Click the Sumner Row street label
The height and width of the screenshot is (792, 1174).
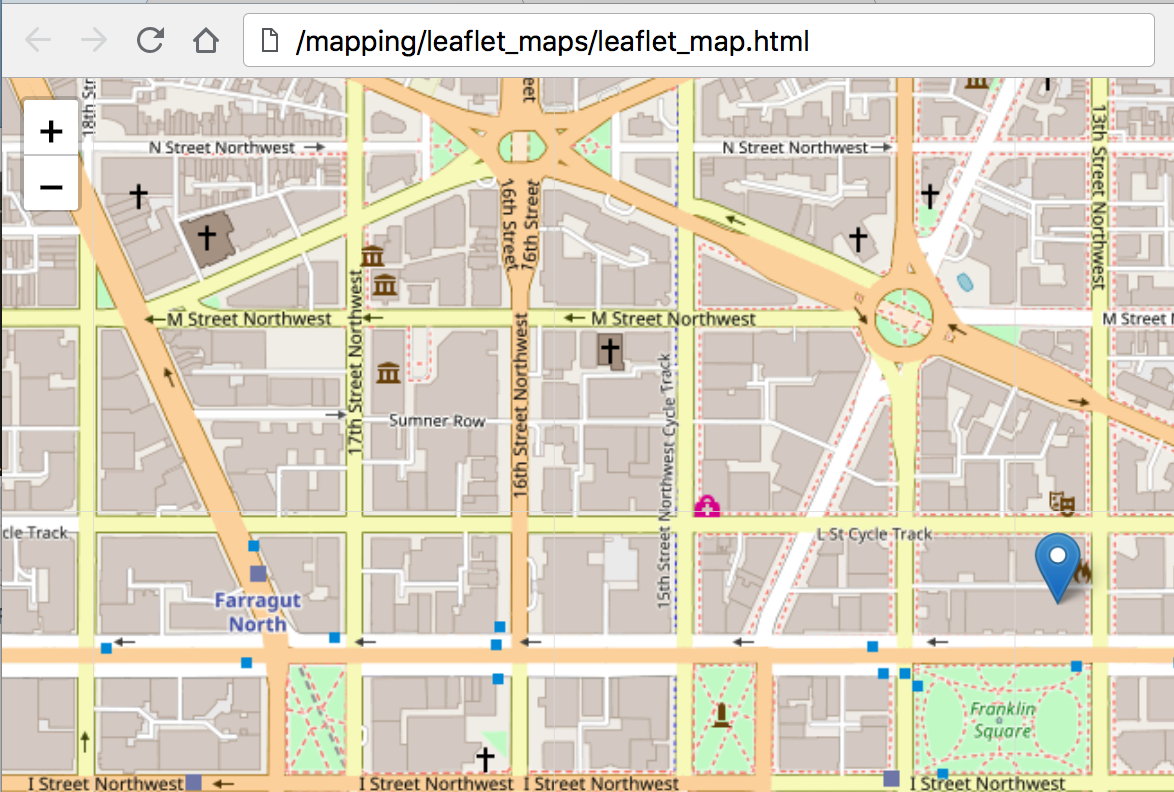coord(437,421)
